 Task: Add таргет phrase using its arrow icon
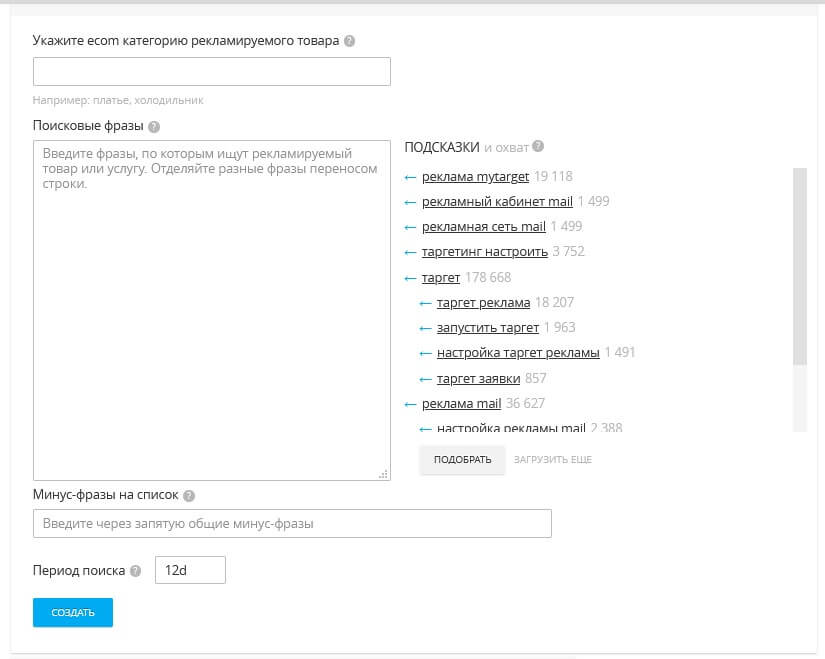click(410, 277)
